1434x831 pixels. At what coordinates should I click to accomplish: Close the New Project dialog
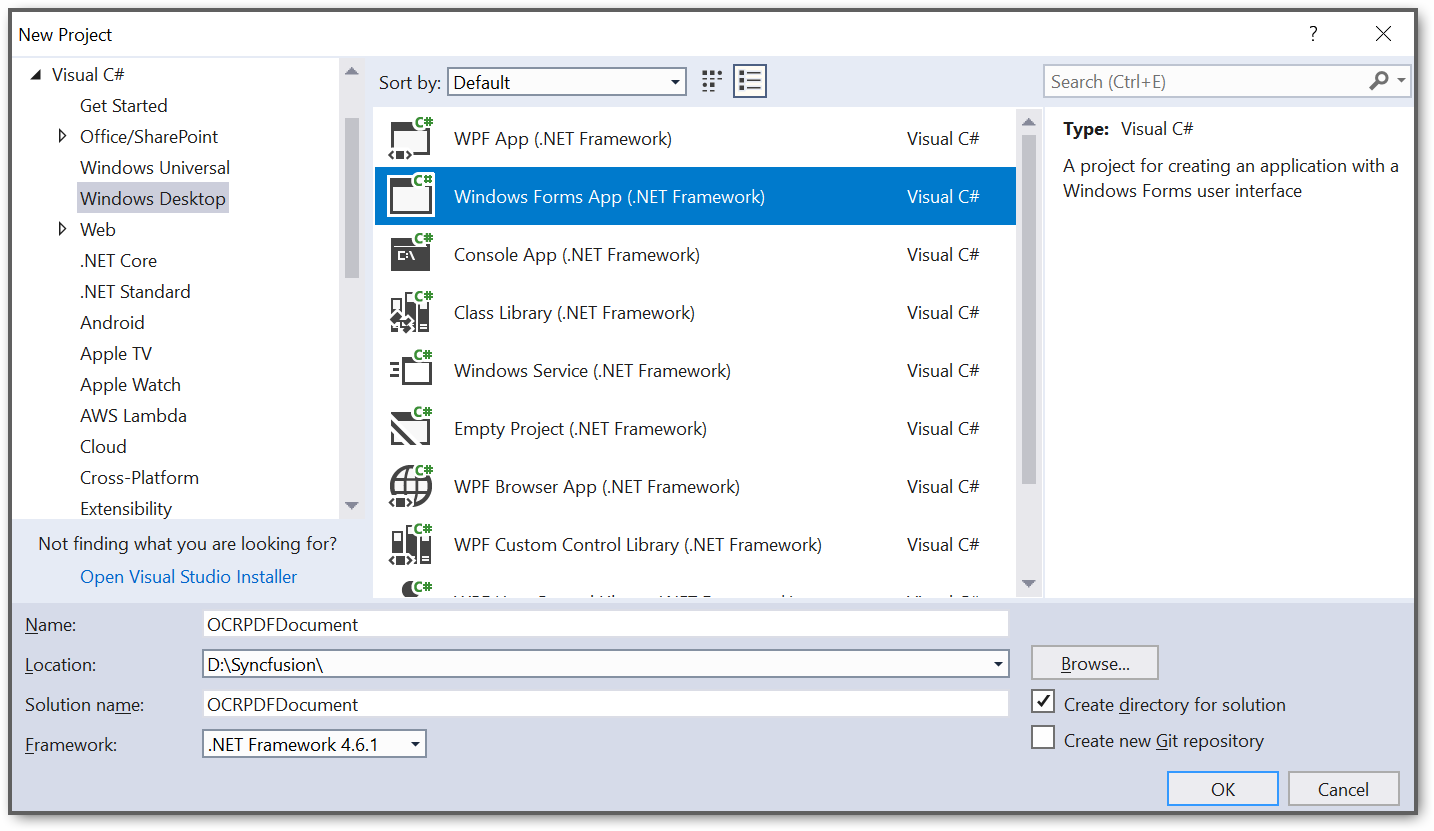click(1383, 34)
